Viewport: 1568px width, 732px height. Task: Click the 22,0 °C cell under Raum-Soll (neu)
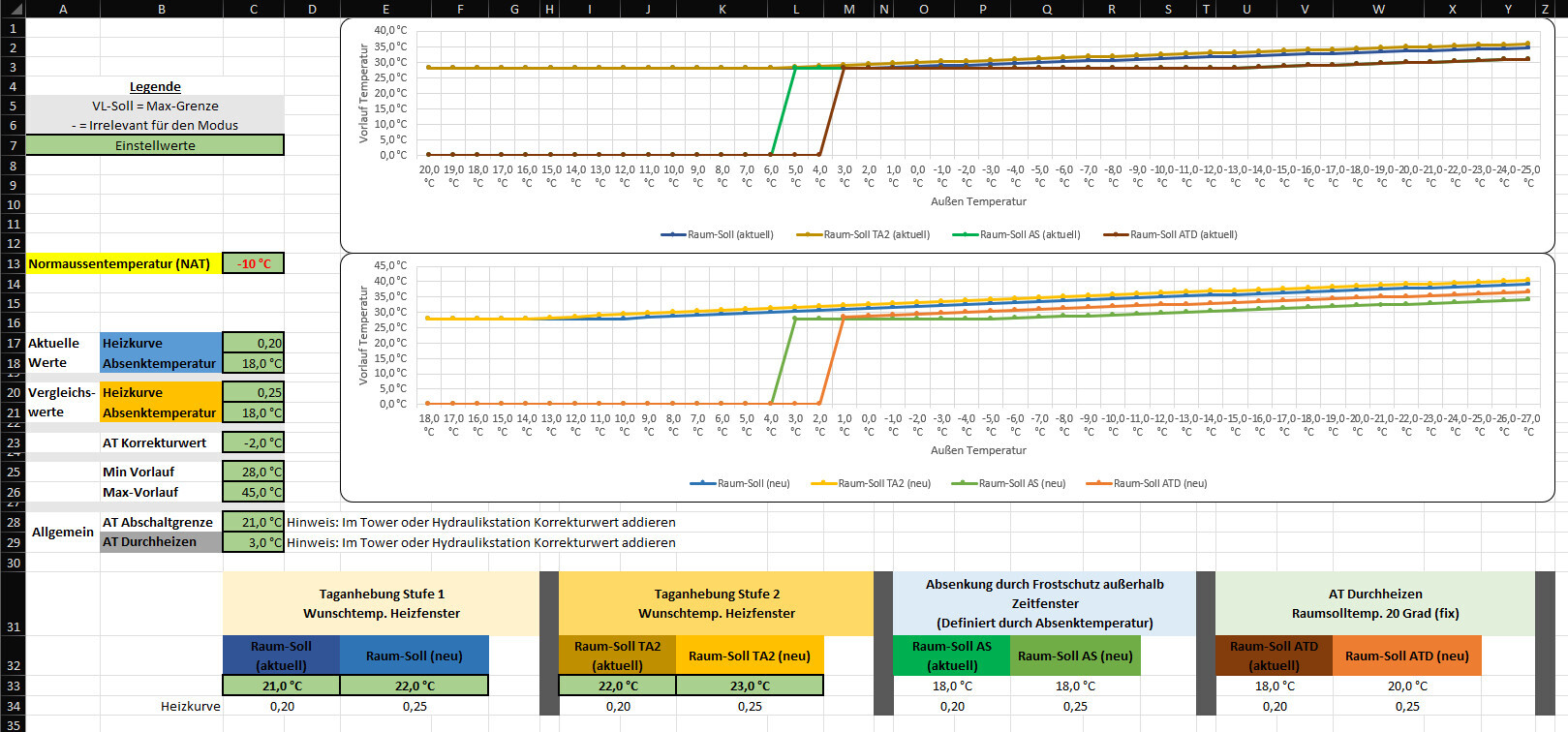pos(414,686)
